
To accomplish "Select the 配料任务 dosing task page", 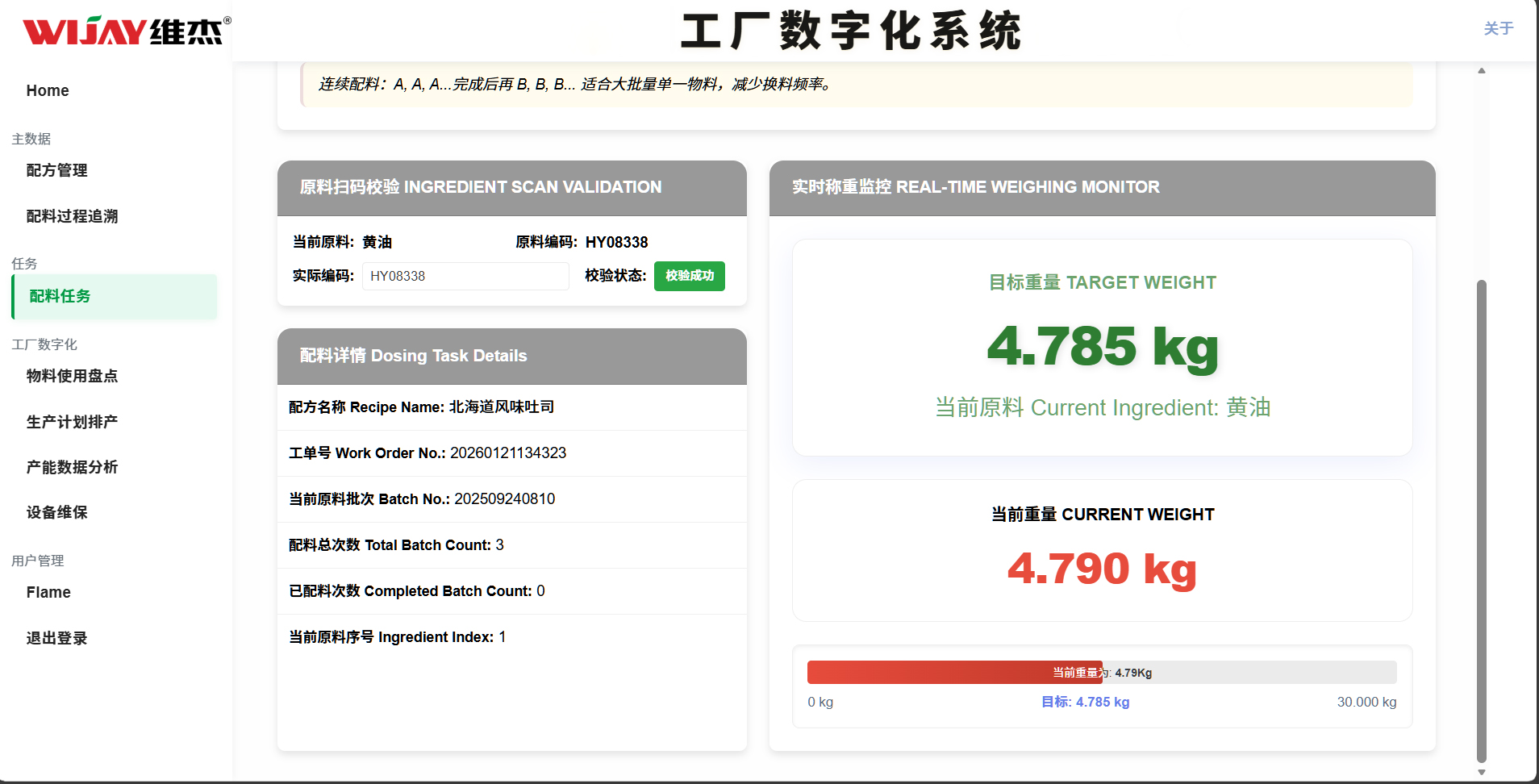I will (x=59, y=296).
